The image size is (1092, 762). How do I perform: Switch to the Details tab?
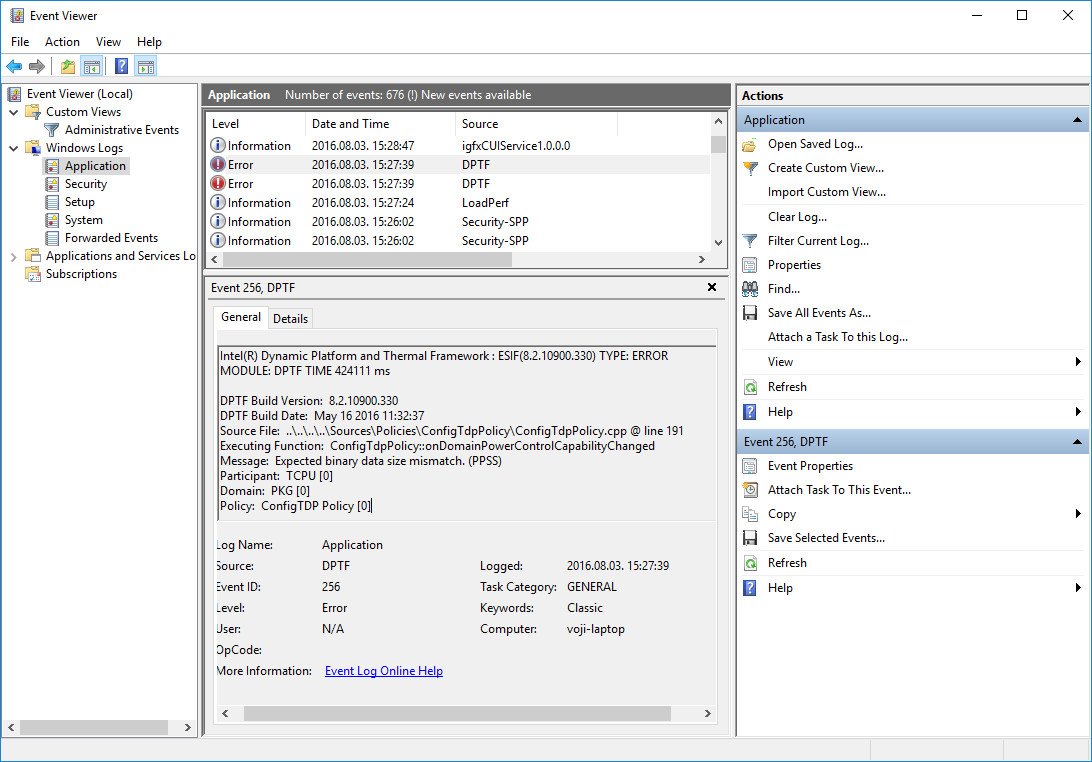click(x=290, y=318)
